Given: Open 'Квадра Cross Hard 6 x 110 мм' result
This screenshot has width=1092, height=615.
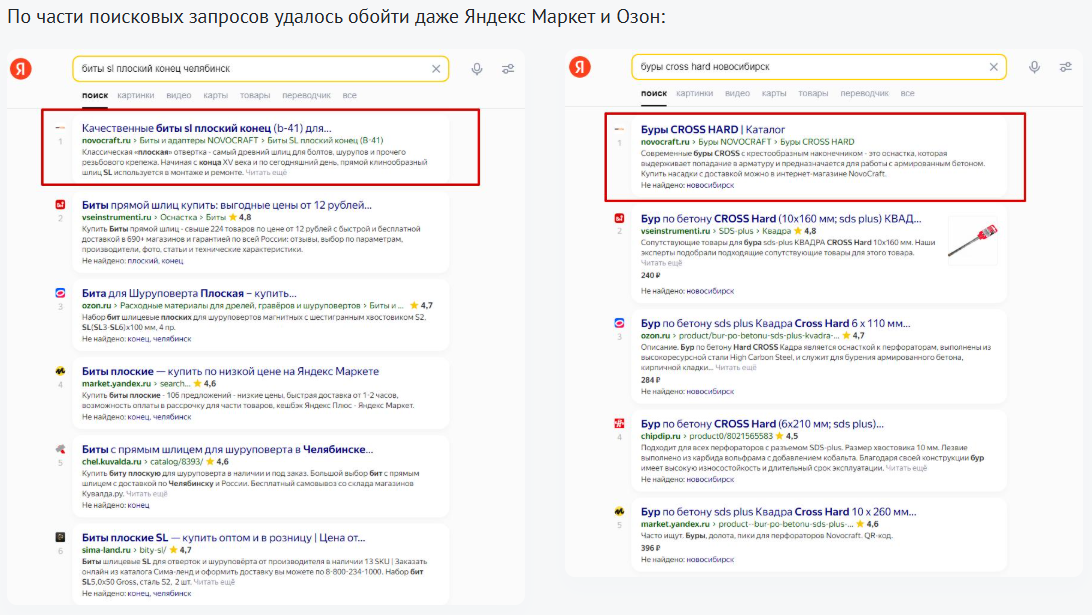Looking at the screenshot, I should pos(776,323).
